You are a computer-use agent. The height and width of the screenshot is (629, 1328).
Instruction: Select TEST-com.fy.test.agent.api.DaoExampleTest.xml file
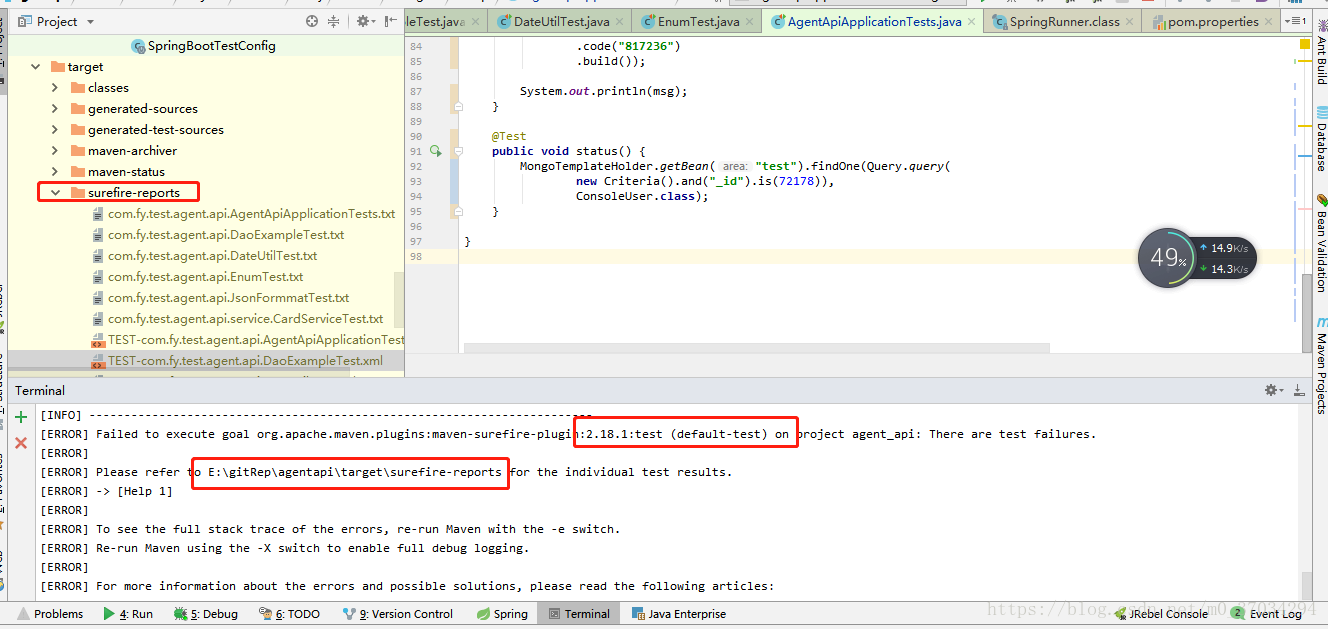237,361
